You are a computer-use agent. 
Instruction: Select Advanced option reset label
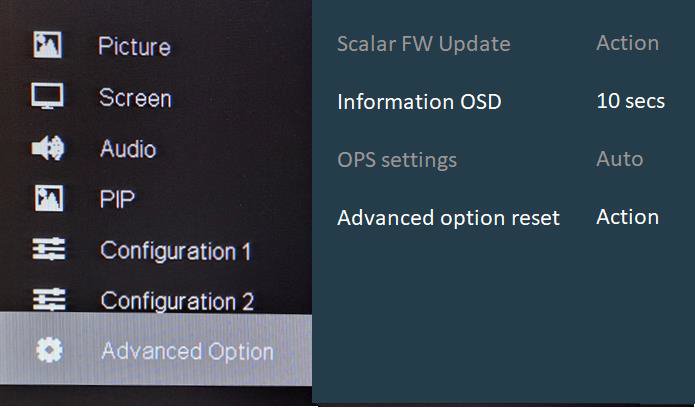pyautogui.click(x=448, y=218)
